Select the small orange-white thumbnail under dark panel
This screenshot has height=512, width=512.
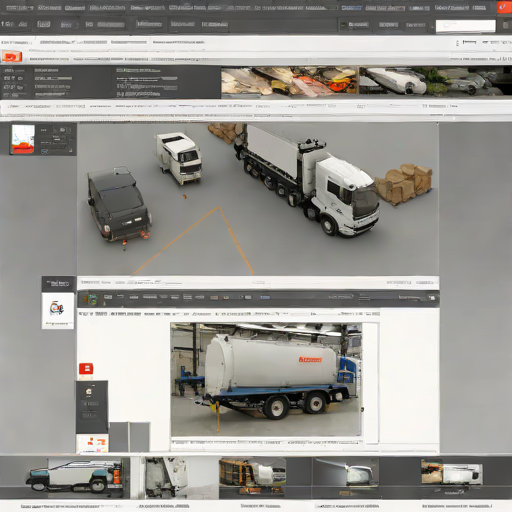point(92,443)
